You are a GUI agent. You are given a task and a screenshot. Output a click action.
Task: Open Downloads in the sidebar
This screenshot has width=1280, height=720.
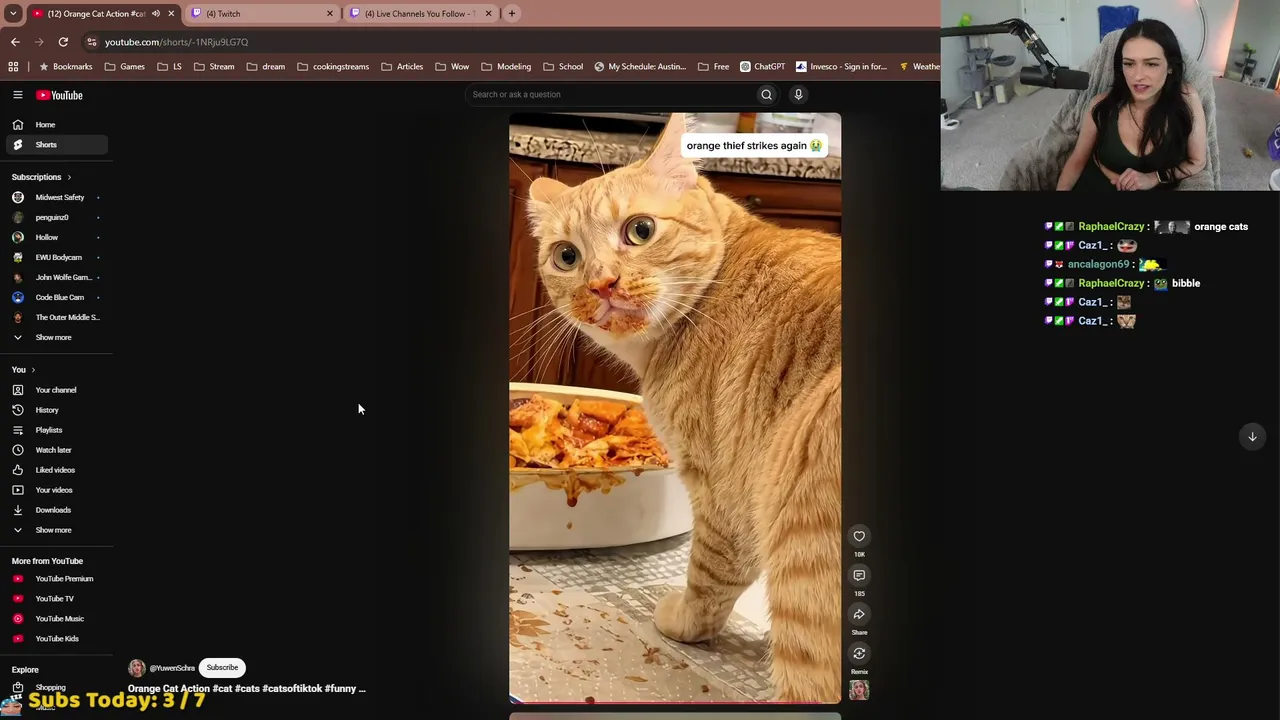pos(55,510)
